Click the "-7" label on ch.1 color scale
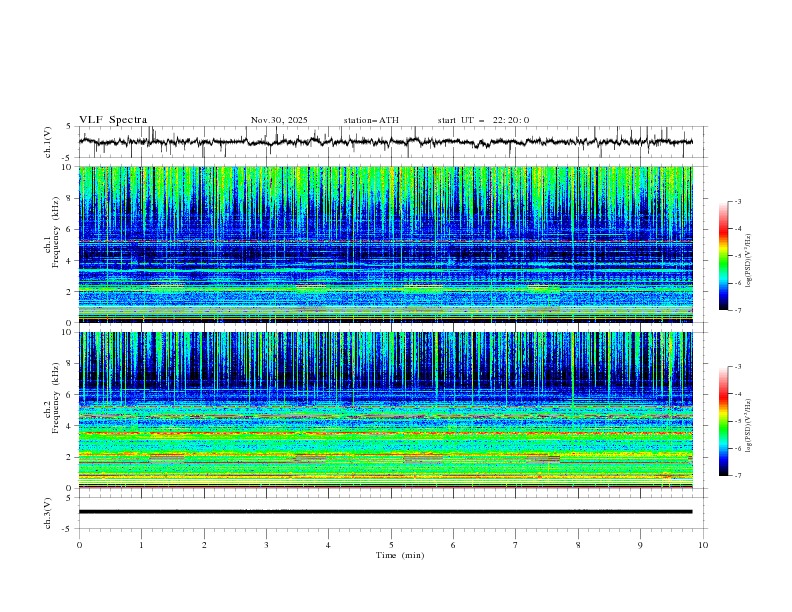Image resolution: width=792 pixels, height=612 pixels. click(737, 310)
